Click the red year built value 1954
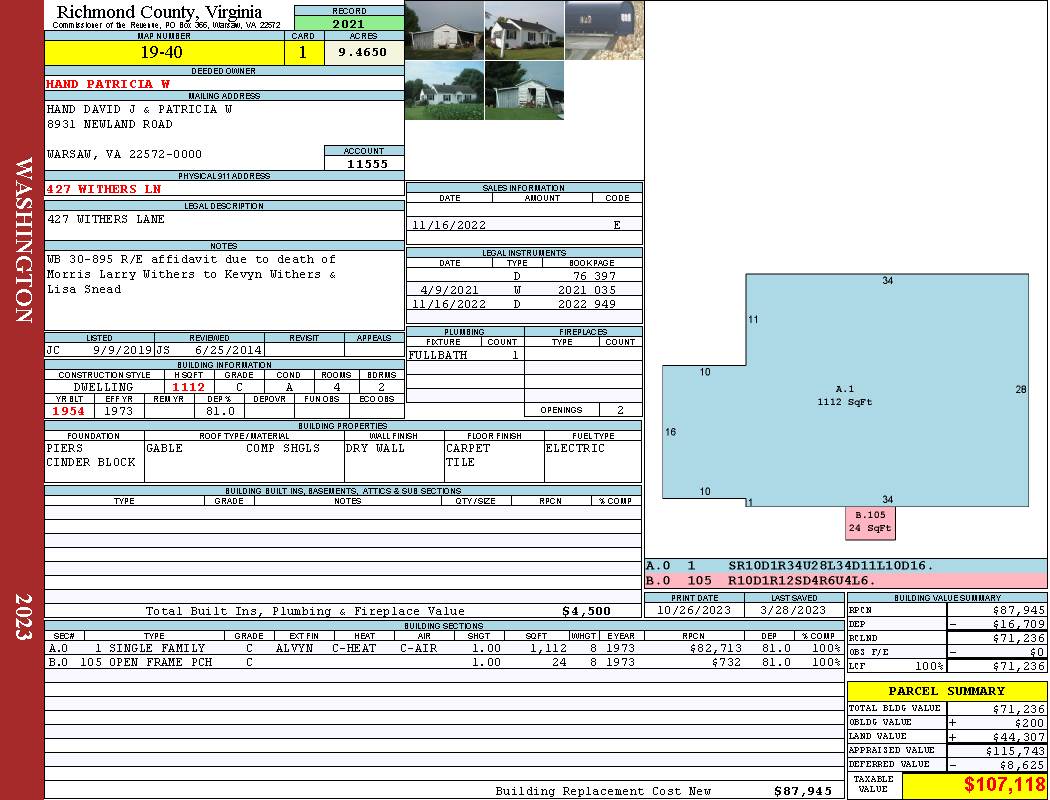The width and height of the screenshot is (1050, 800). click(69, 411)
